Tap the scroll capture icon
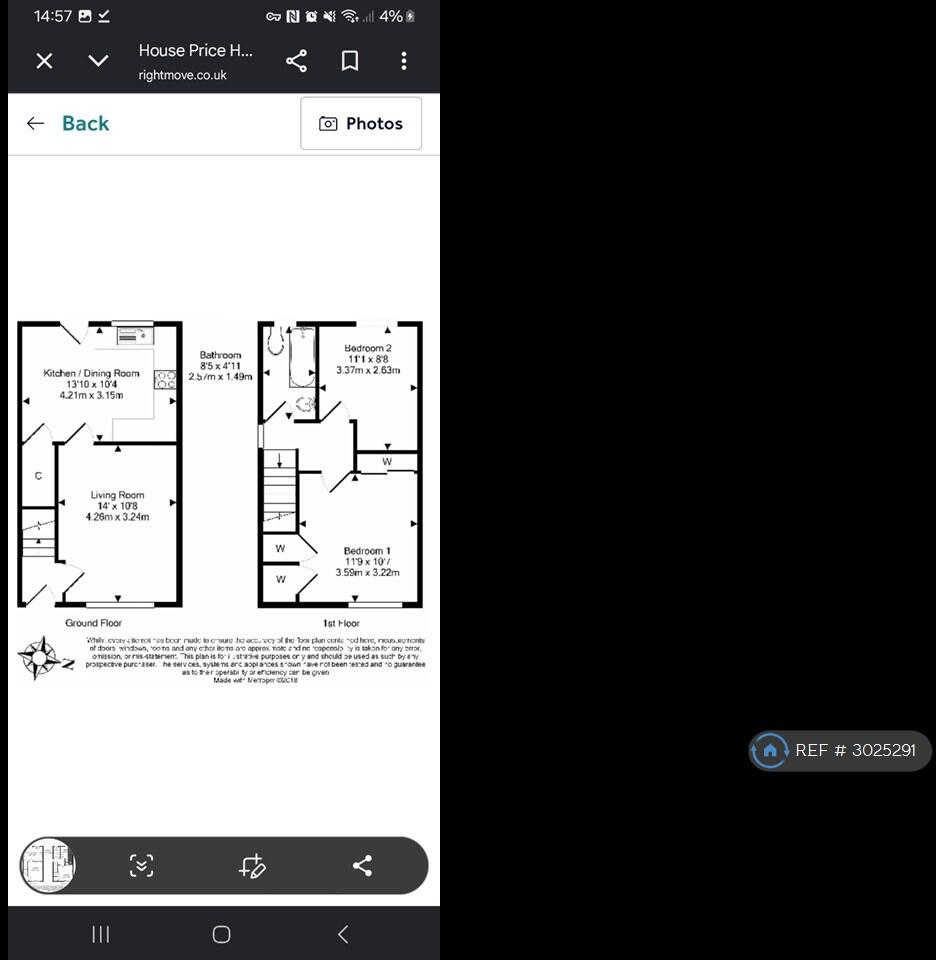 (141, 866)
